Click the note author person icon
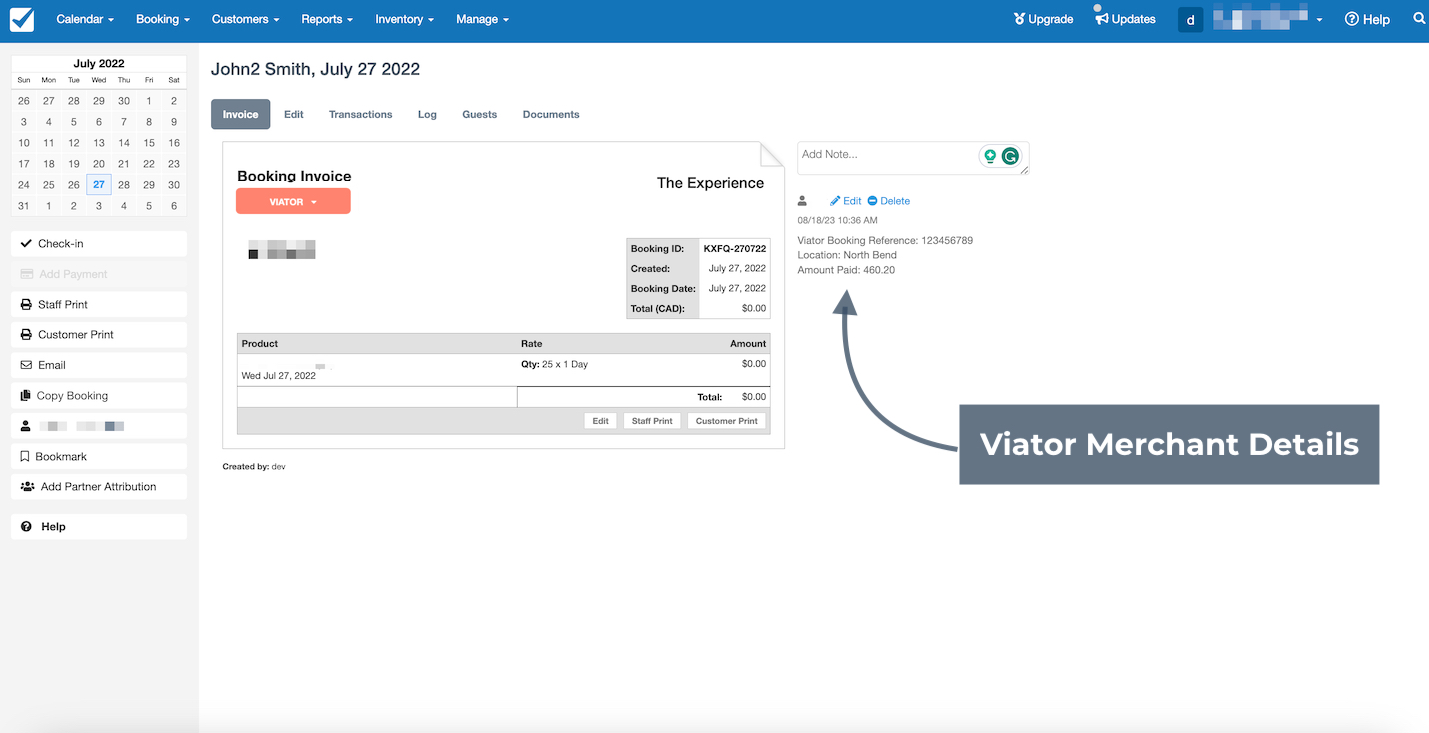This screenshot has height=733, width=1429. 802,201
